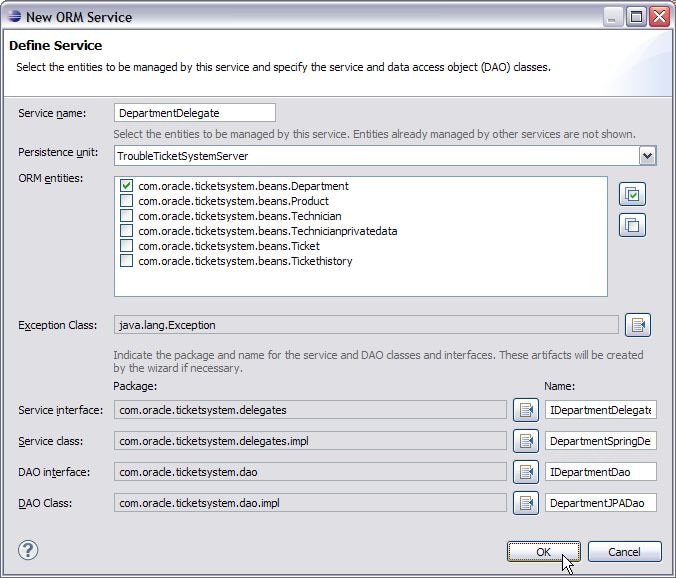Uncheck the Department entity checkbox
The image size is (676, 578).
pyautogui.click(x=127, y=186)
